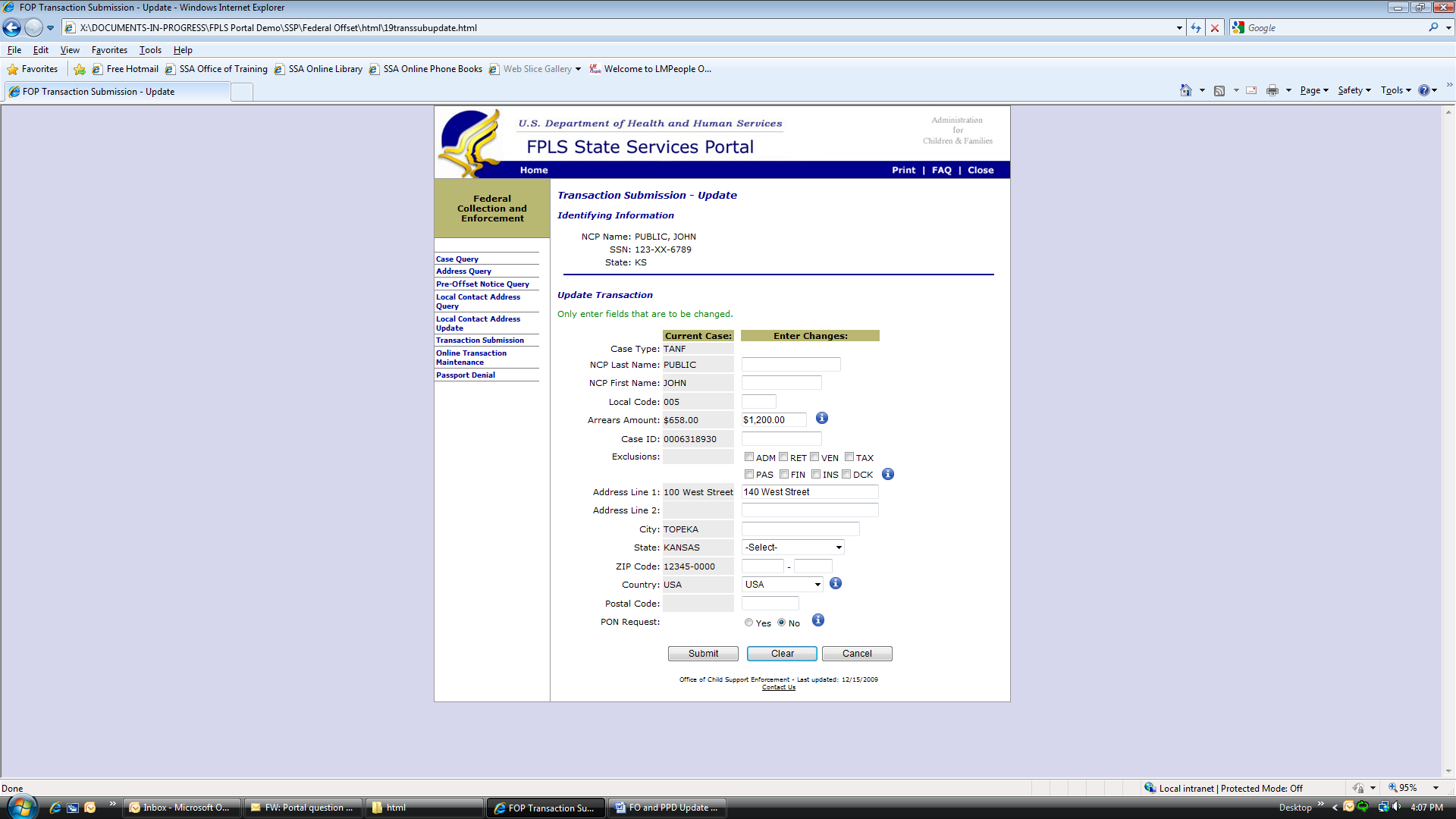1456x819 pixels.
Task: Click info icon next to Country dropdown
Action: pyautogui.click(x=835, y=583)
